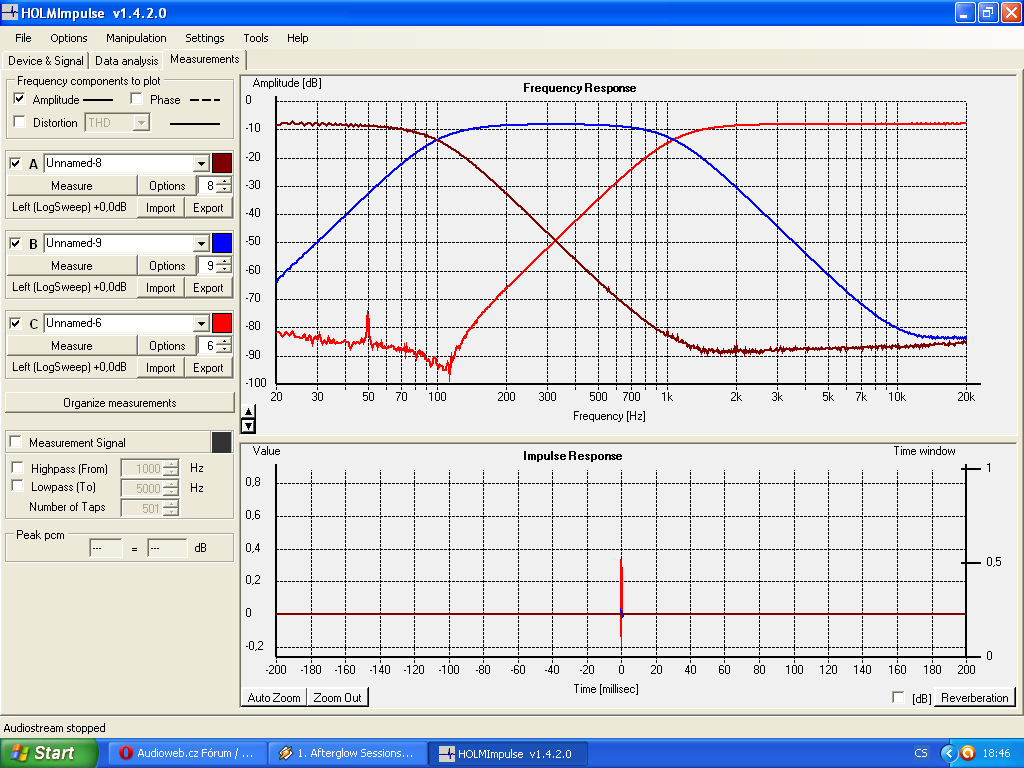The height and width of the screenshot is (768, 1024).
Task: Open the Manipulation menu
Action: [x=136, y=38]
